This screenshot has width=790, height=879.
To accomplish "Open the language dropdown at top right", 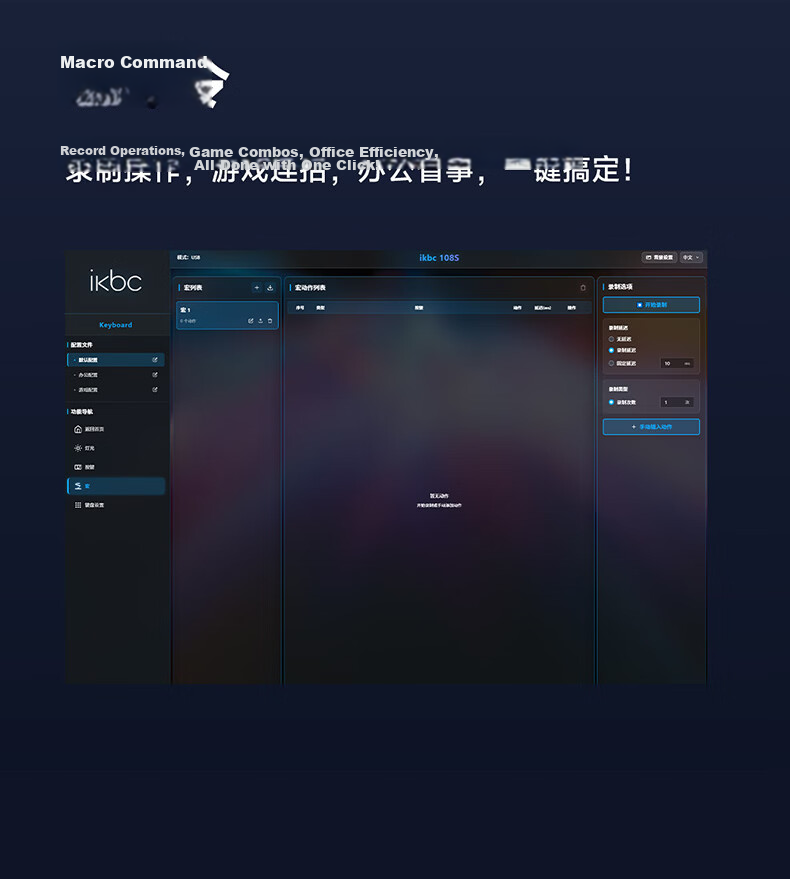I will 691,257.
